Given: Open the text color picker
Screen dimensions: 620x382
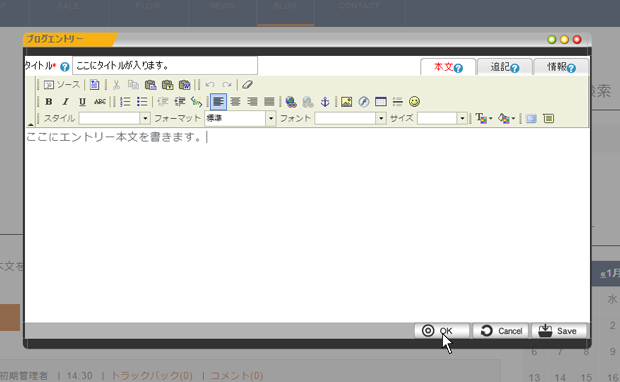Looking at the screenshot, I should tap(484, 118).
